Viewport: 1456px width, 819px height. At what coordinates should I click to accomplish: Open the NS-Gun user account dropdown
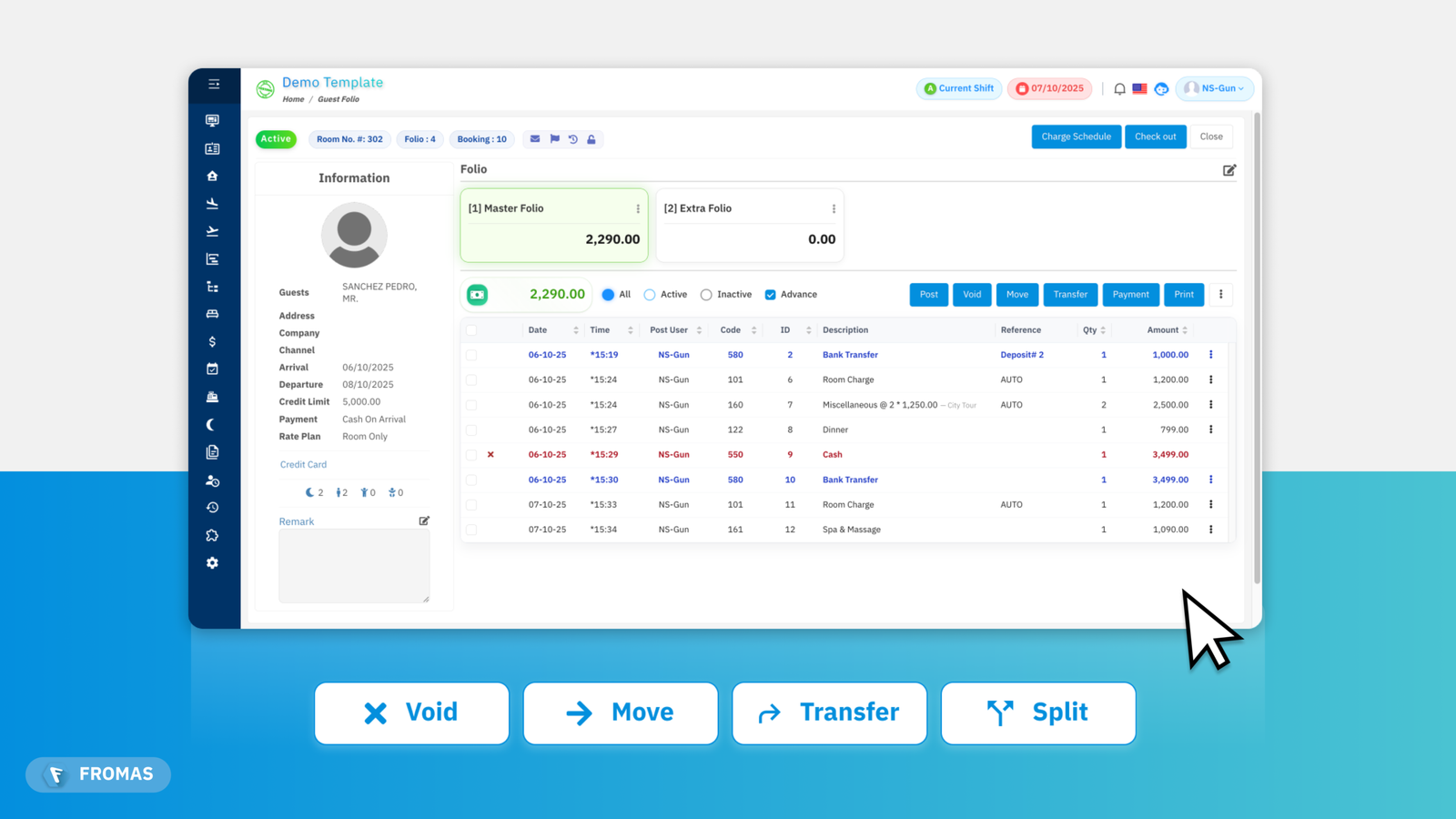(1214, 88)
